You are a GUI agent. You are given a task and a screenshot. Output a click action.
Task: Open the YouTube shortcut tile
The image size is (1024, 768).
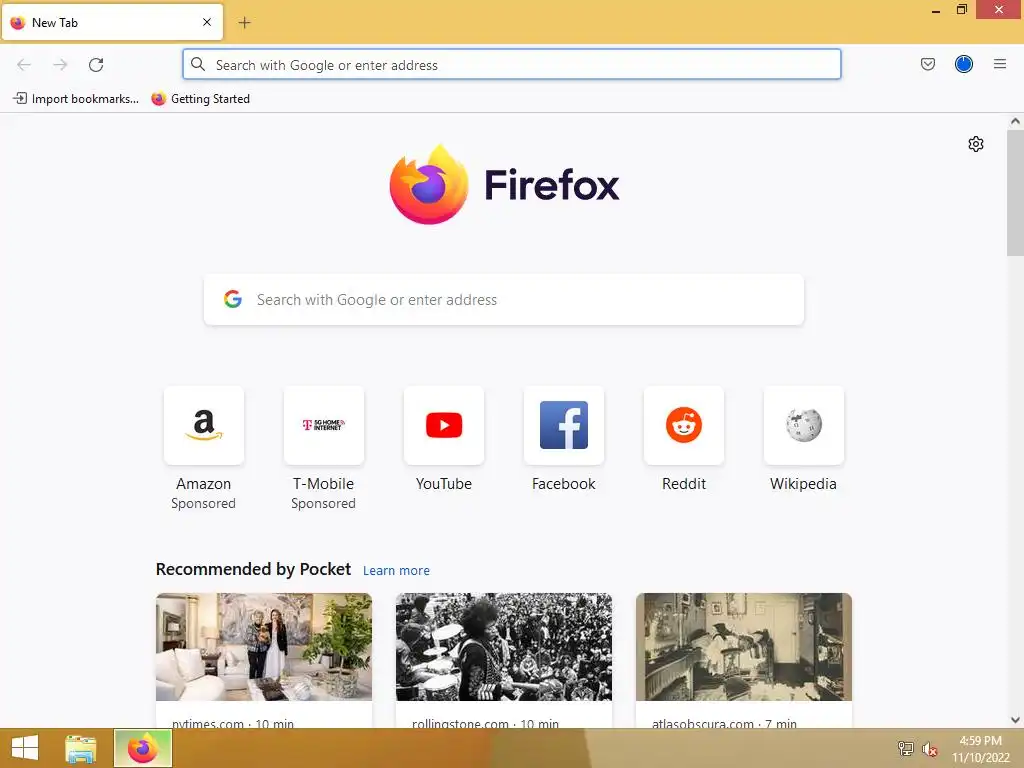(x=443, y=425)
